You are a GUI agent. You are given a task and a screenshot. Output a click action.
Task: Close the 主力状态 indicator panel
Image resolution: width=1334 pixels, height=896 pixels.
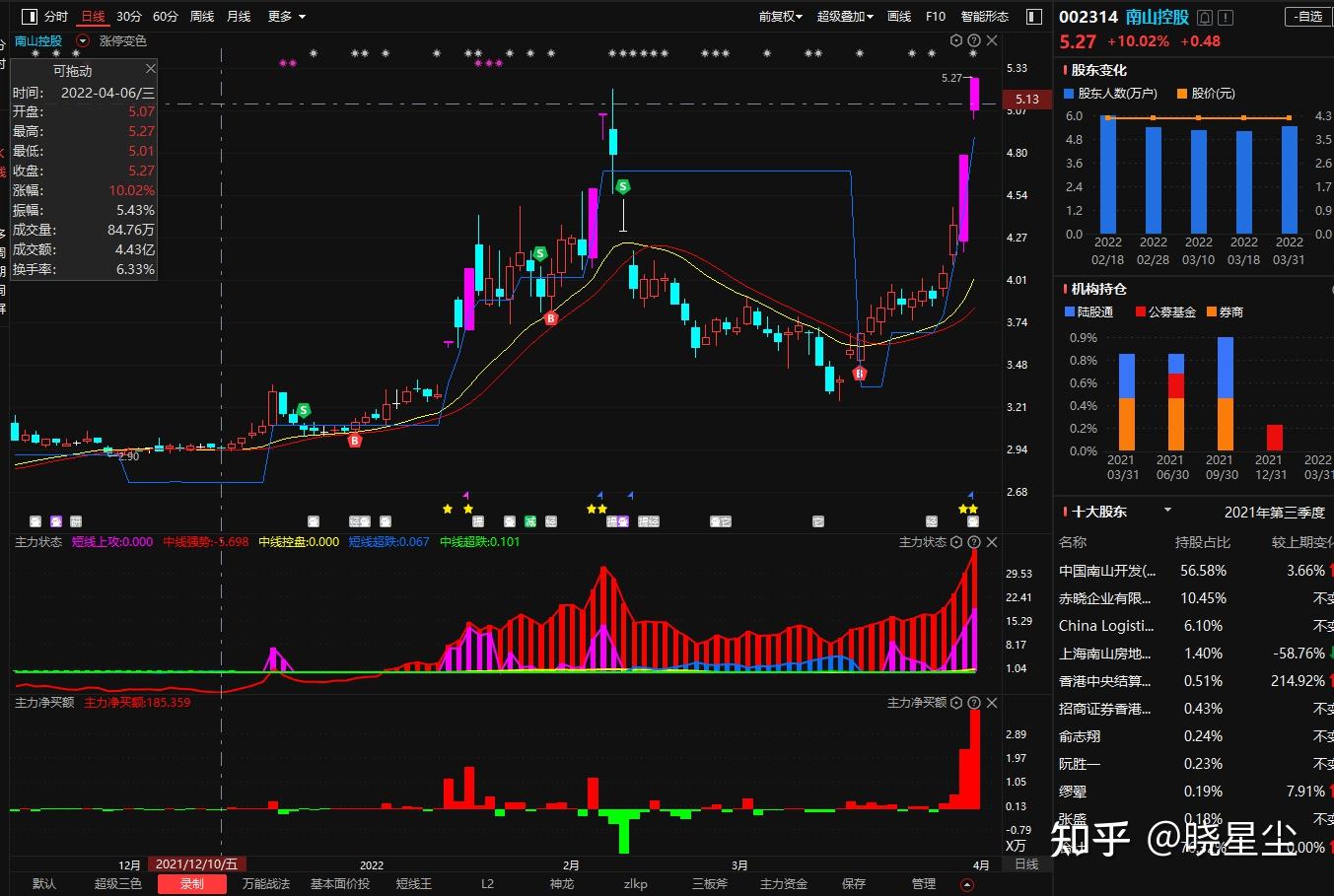click(992, 542)
